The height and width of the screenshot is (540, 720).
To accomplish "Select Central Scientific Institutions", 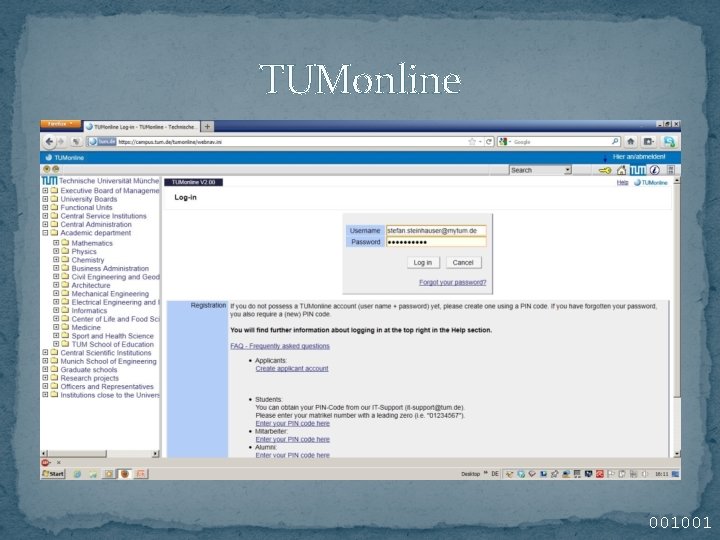I will [106, 353].
